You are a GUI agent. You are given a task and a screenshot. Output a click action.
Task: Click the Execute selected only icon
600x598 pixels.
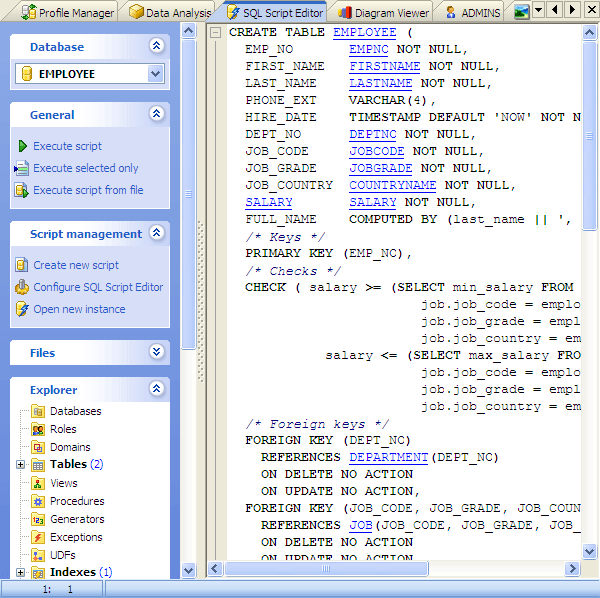[21, 168]
